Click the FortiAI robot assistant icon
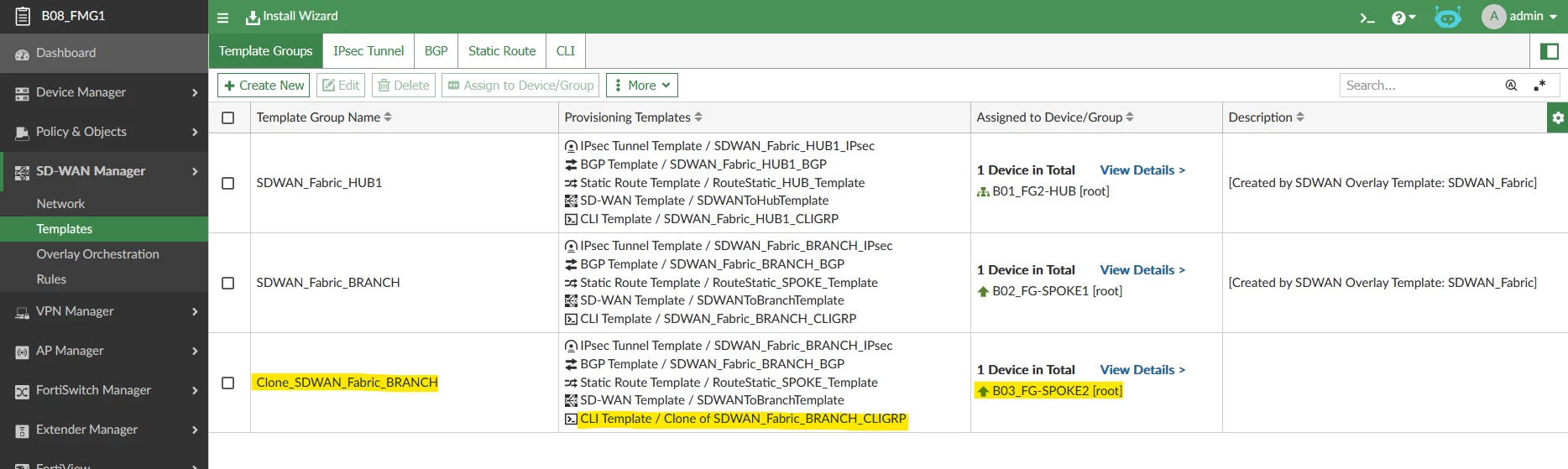 tap(1447, 17)
